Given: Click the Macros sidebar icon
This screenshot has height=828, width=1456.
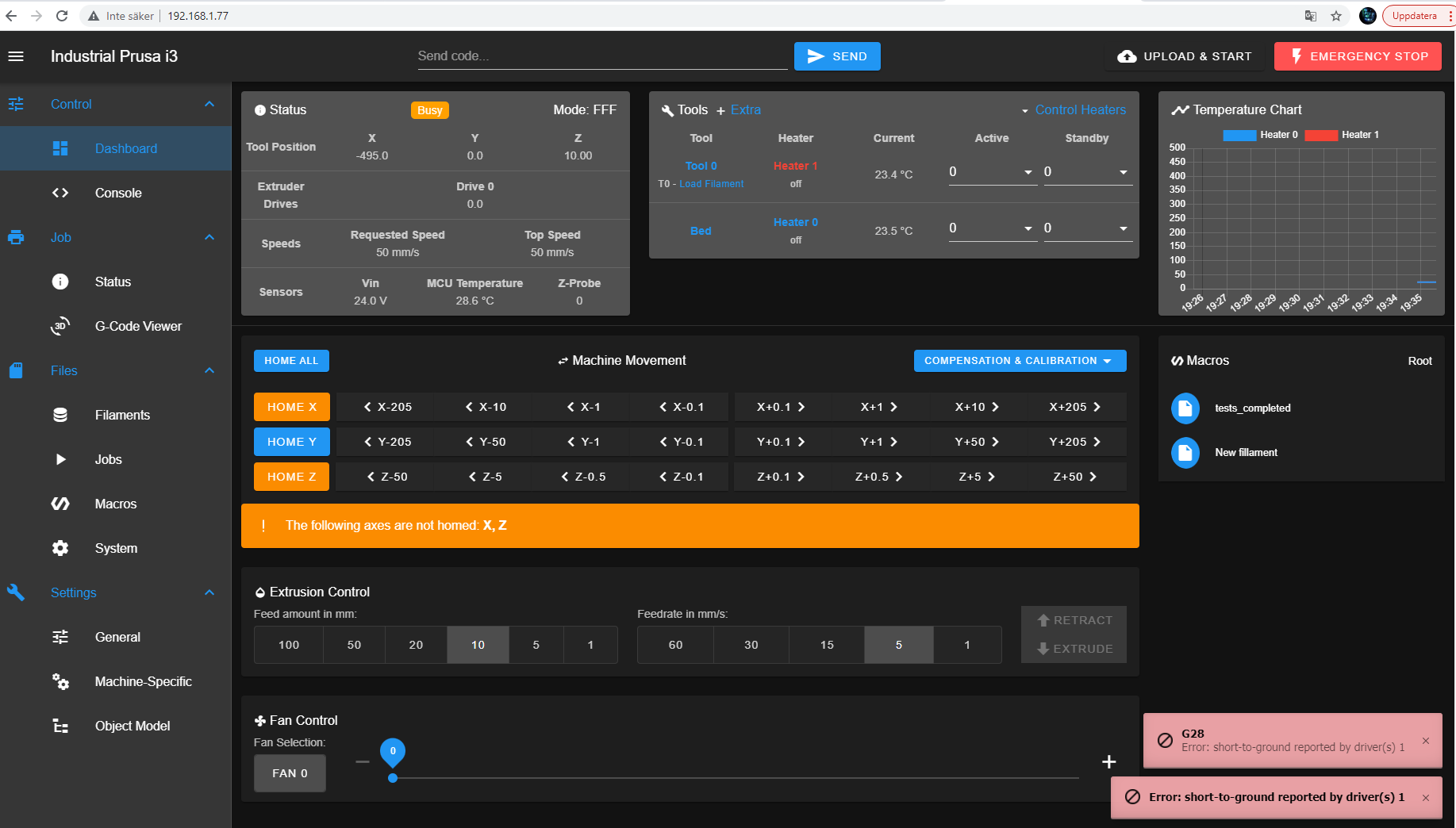Looking at the screenshot, I should tap(60, 504).
